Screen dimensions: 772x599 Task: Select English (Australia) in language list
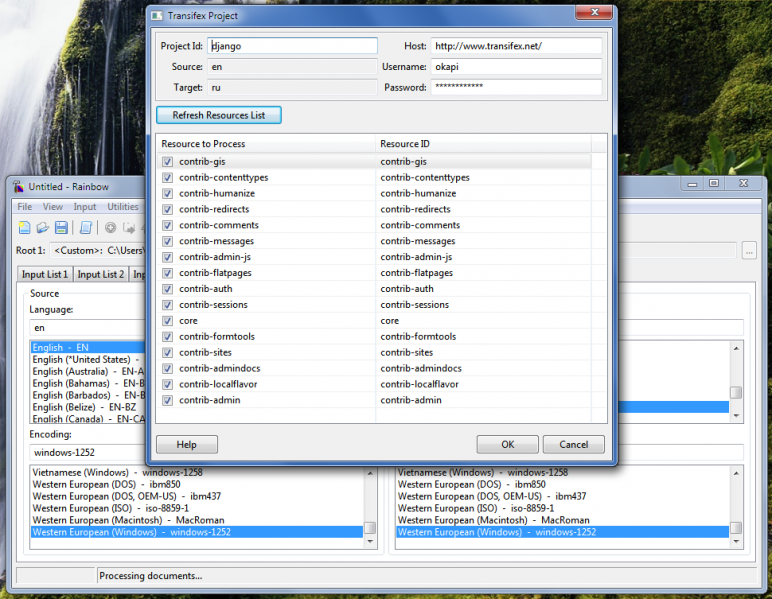pos(89,372)
